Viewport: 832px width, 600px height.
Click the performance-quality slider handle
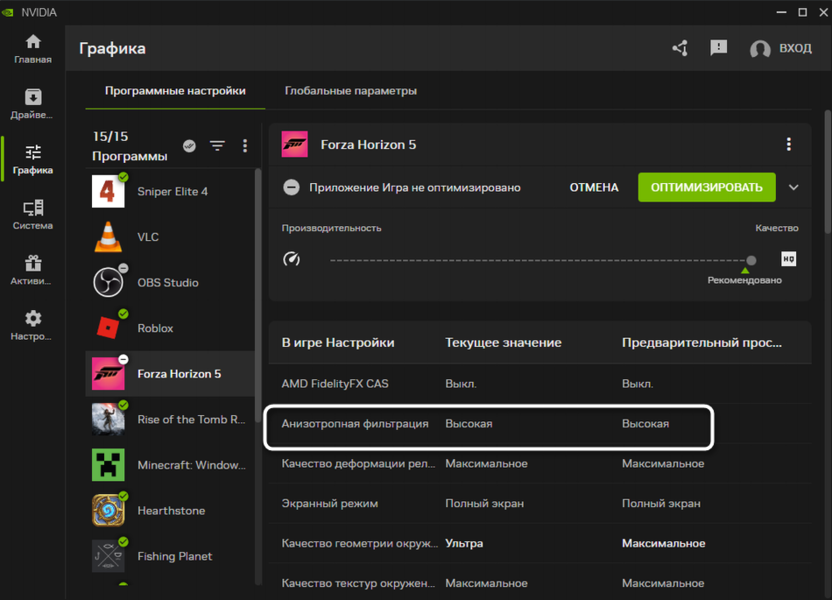(x=751, y=260)
